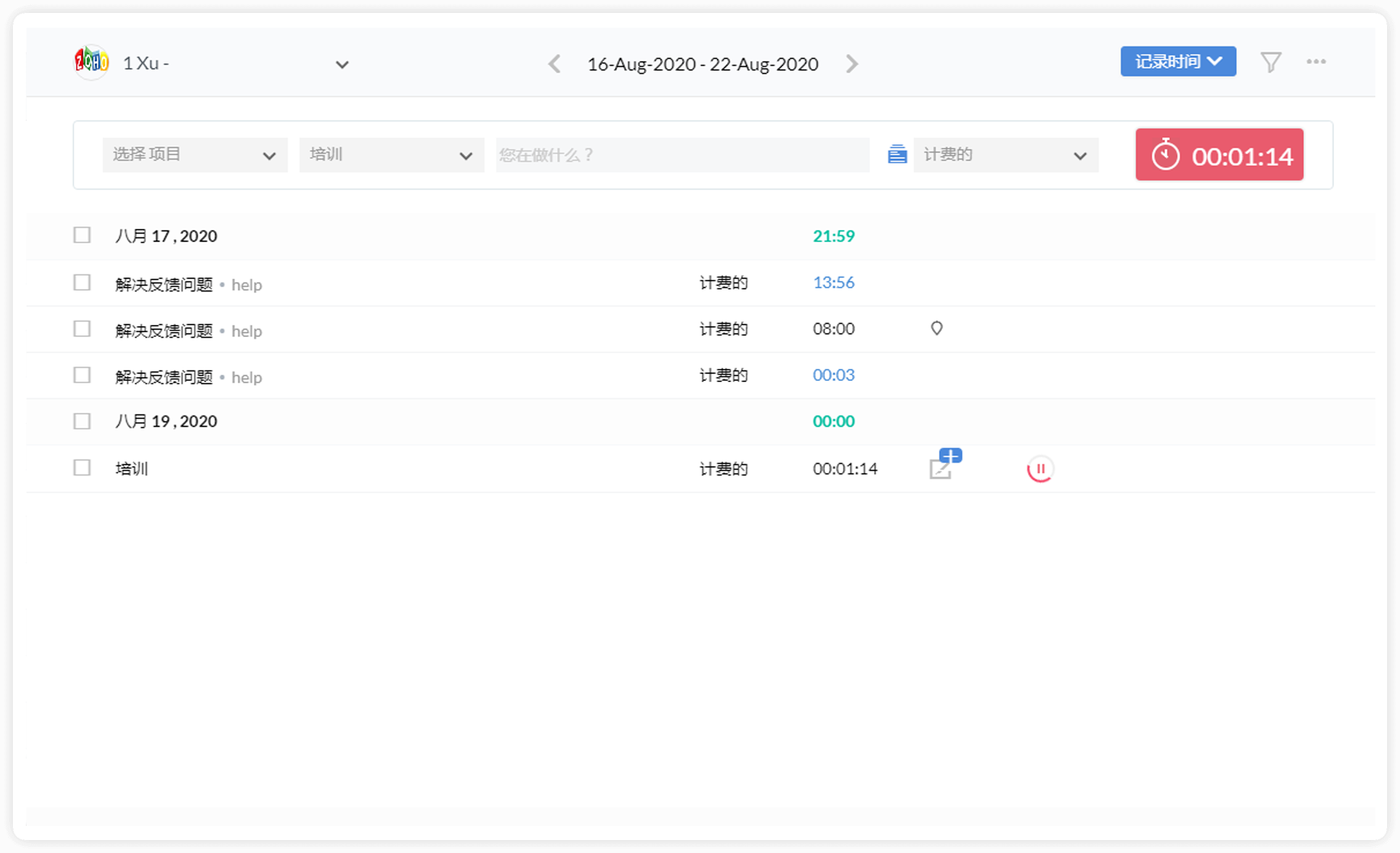Click the filter funnel icon

[x=1271, y=62]
